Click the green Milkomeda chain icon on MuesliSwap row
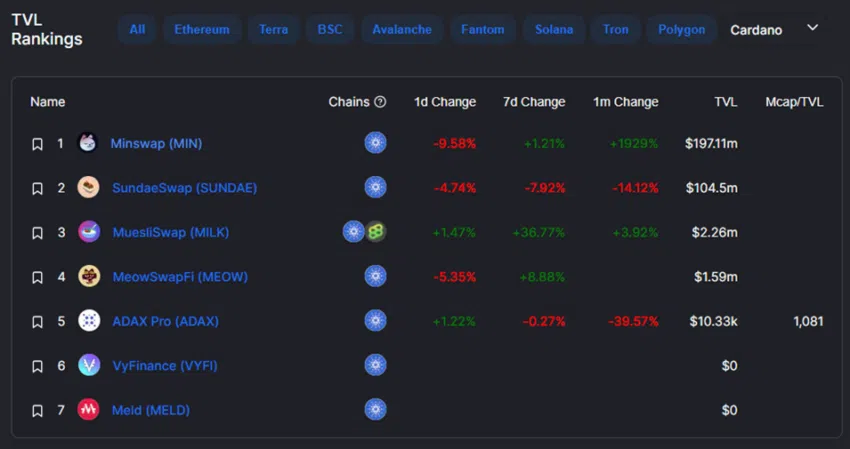Screen dimensions: 850x449 [376, 232]
